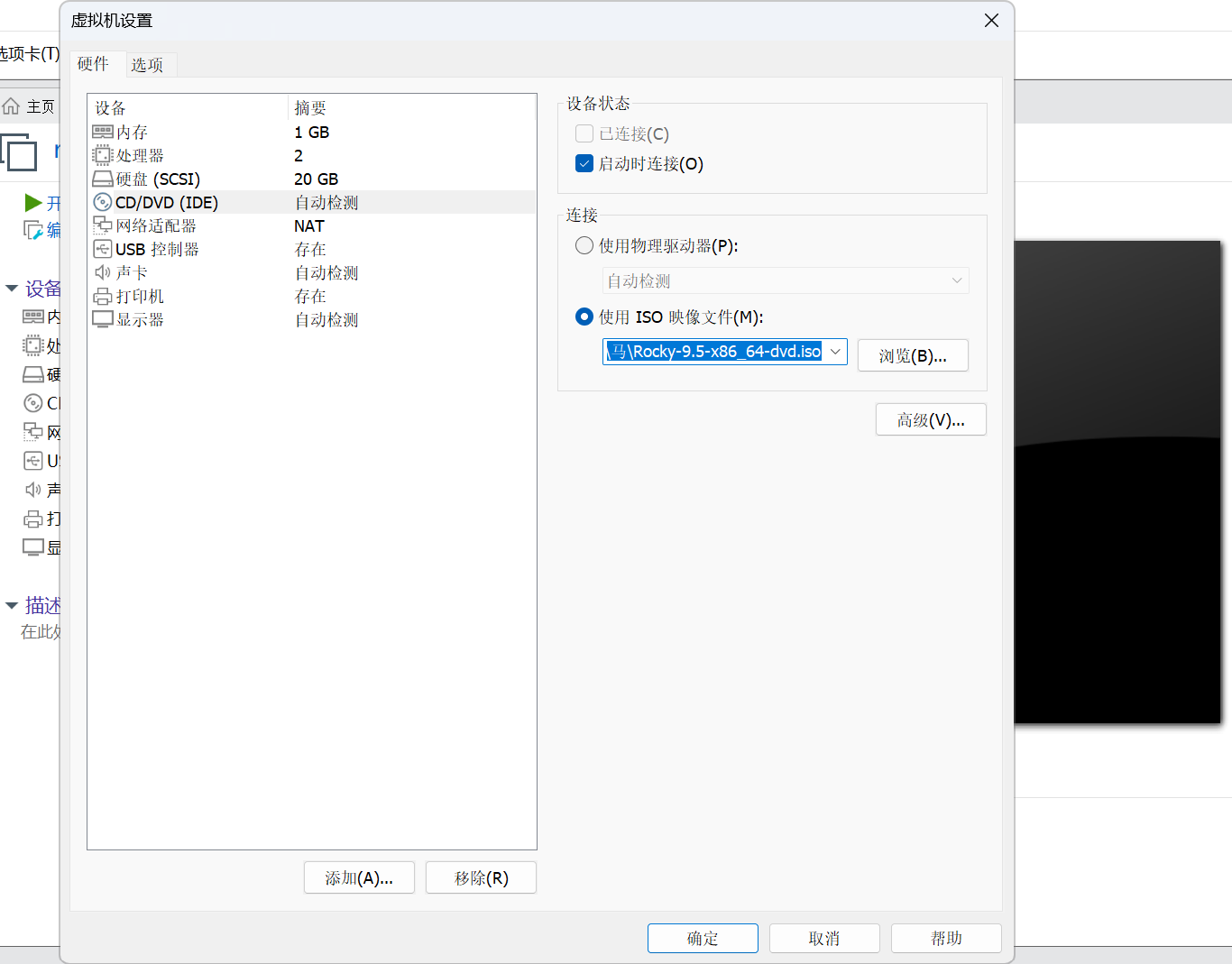Click network icon in background devices panel
Image resolution: width=1232 pixels, height=964 pixels.
click(x=33, y=432)
